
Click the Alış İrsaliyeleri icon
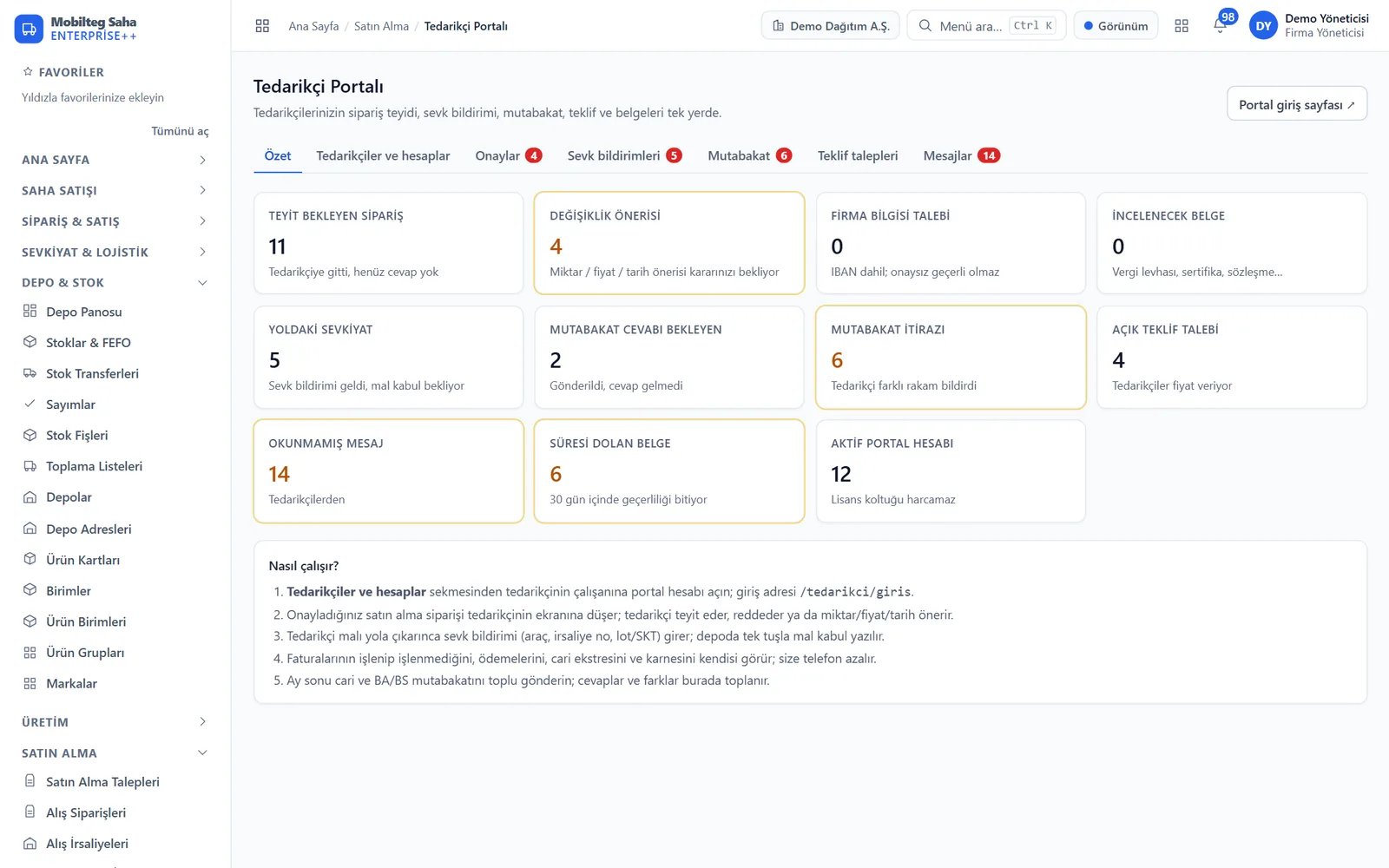[x=30, y=844]
